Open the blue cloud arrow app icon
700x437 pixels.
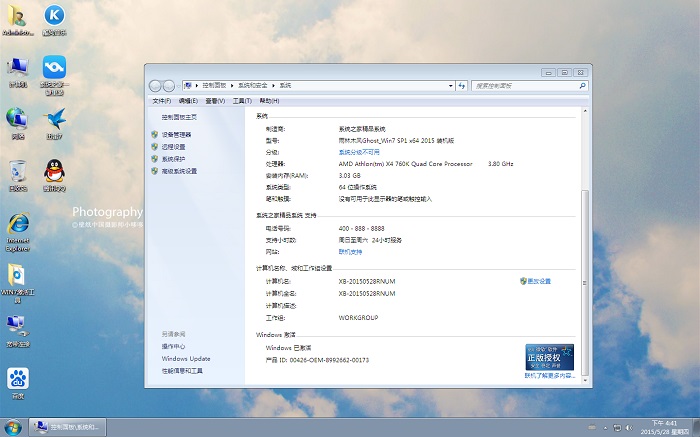(54, 75)
